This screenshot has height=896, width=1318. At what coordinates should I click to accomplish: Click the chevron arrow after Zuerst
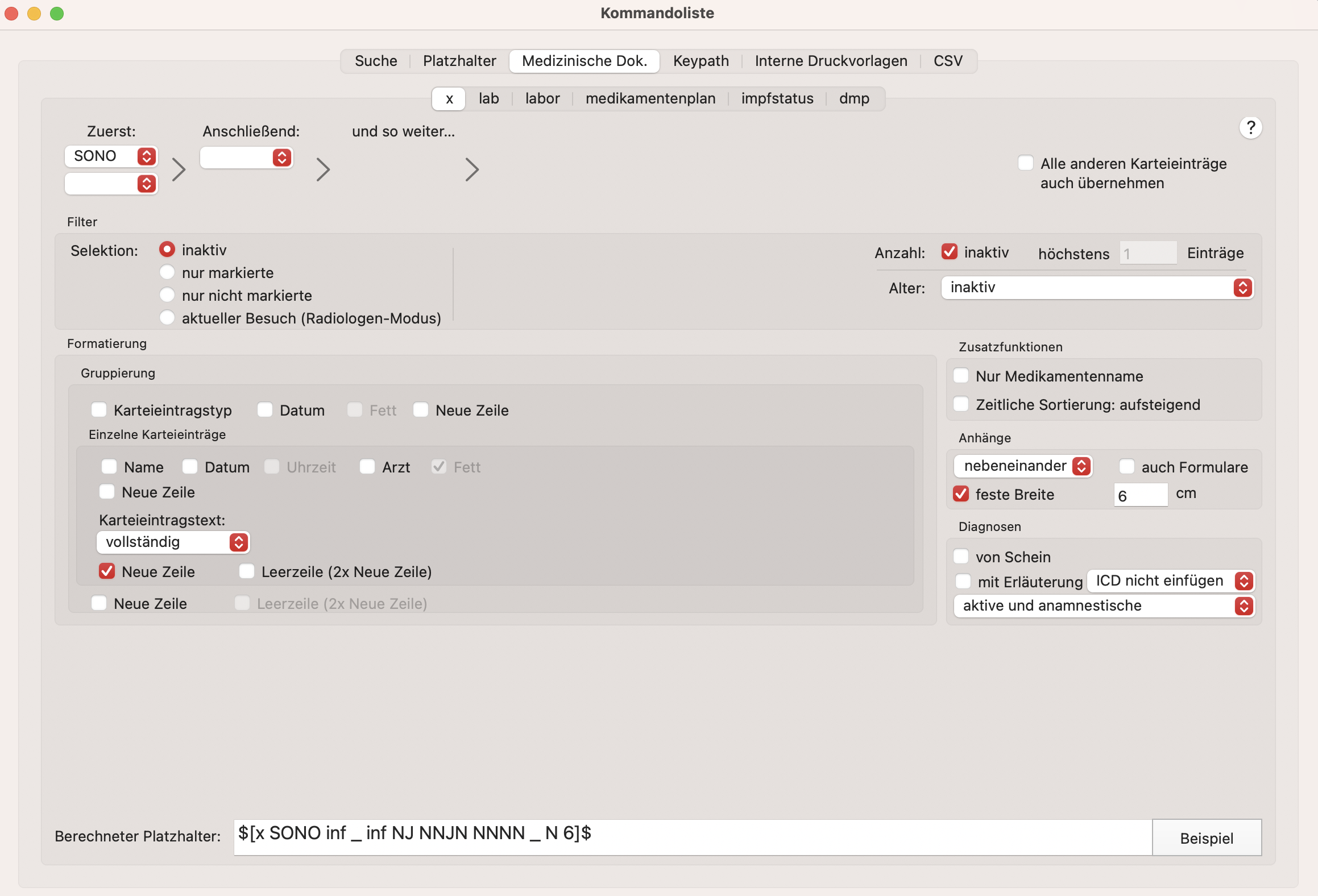179,169
